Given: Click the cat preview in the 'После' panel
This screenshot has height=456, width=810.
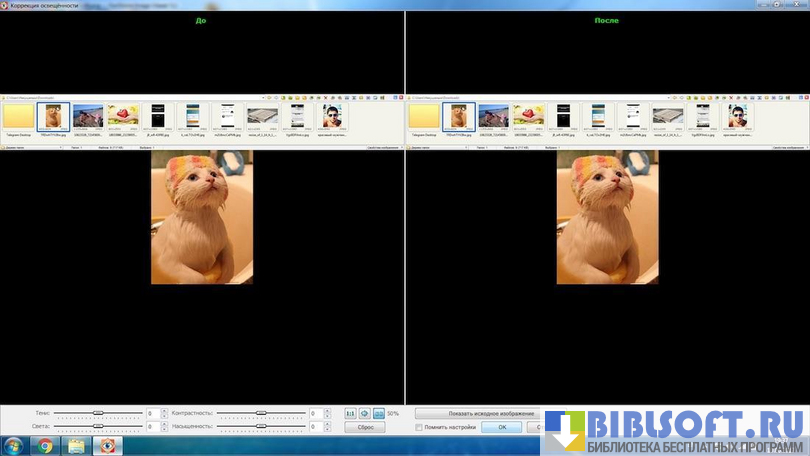Looking at the screenshot, I should [x=607, y=217].
